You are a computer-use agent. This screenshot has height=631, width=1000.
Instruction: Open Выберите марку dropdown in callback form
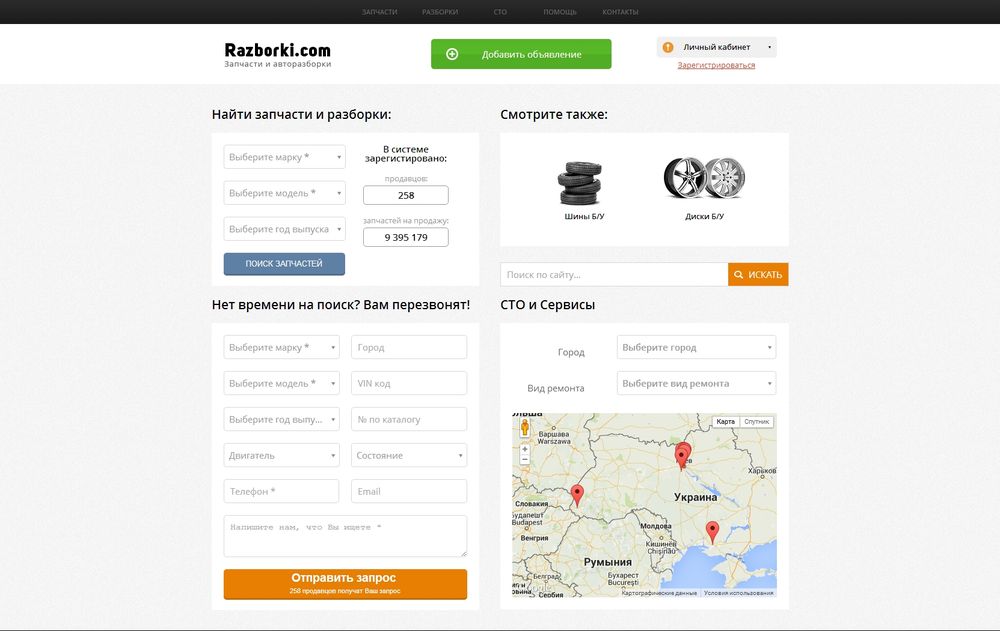281,347
